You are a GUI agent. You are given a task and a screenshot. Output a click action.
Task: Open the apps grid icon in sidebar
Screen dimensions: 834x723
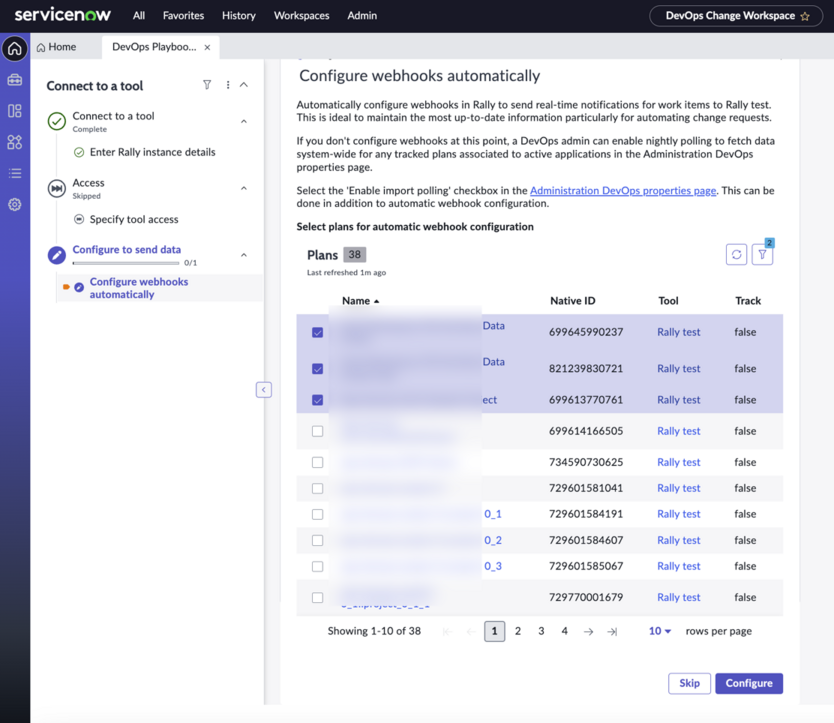[15, 142]
